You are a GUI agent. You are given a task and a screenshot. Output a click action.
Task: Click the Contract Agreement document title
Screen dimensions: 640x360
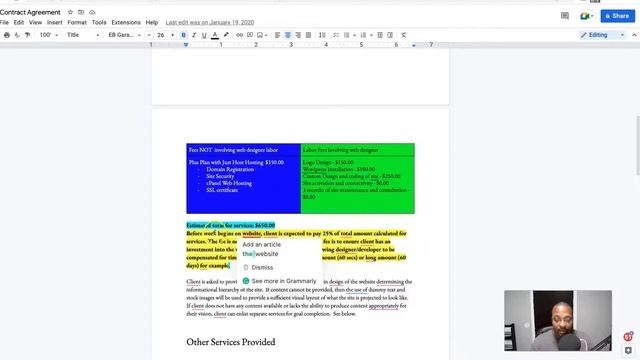click(30, 12)
